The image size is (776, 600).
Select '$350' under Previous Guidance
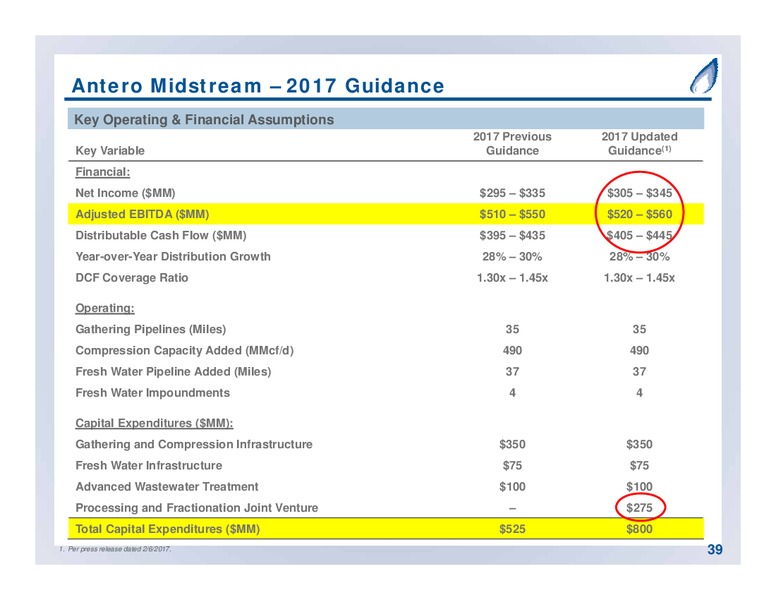coord(512,445)
